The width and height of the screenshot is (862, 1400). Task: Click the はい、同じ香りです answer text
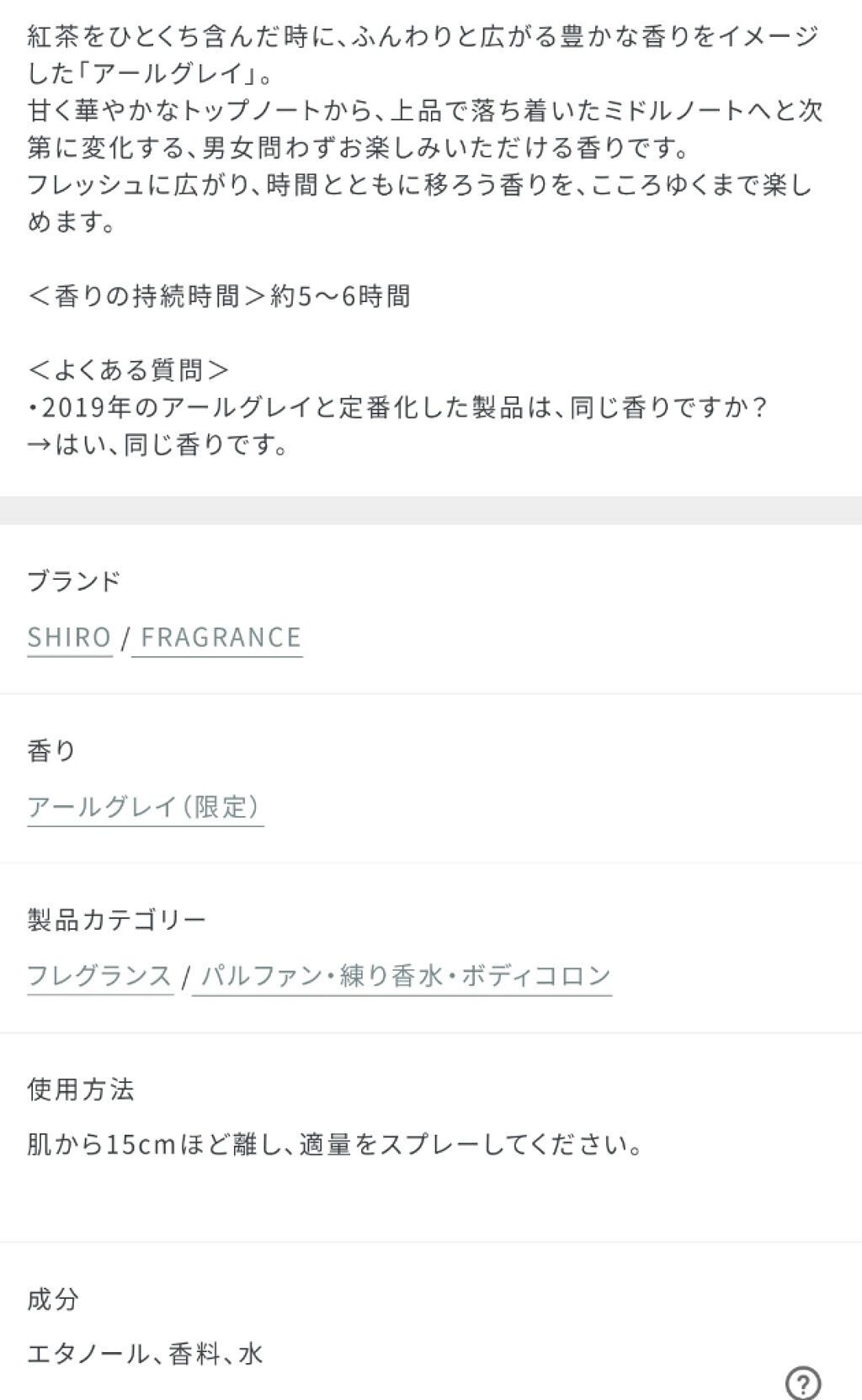coord(158,444)
